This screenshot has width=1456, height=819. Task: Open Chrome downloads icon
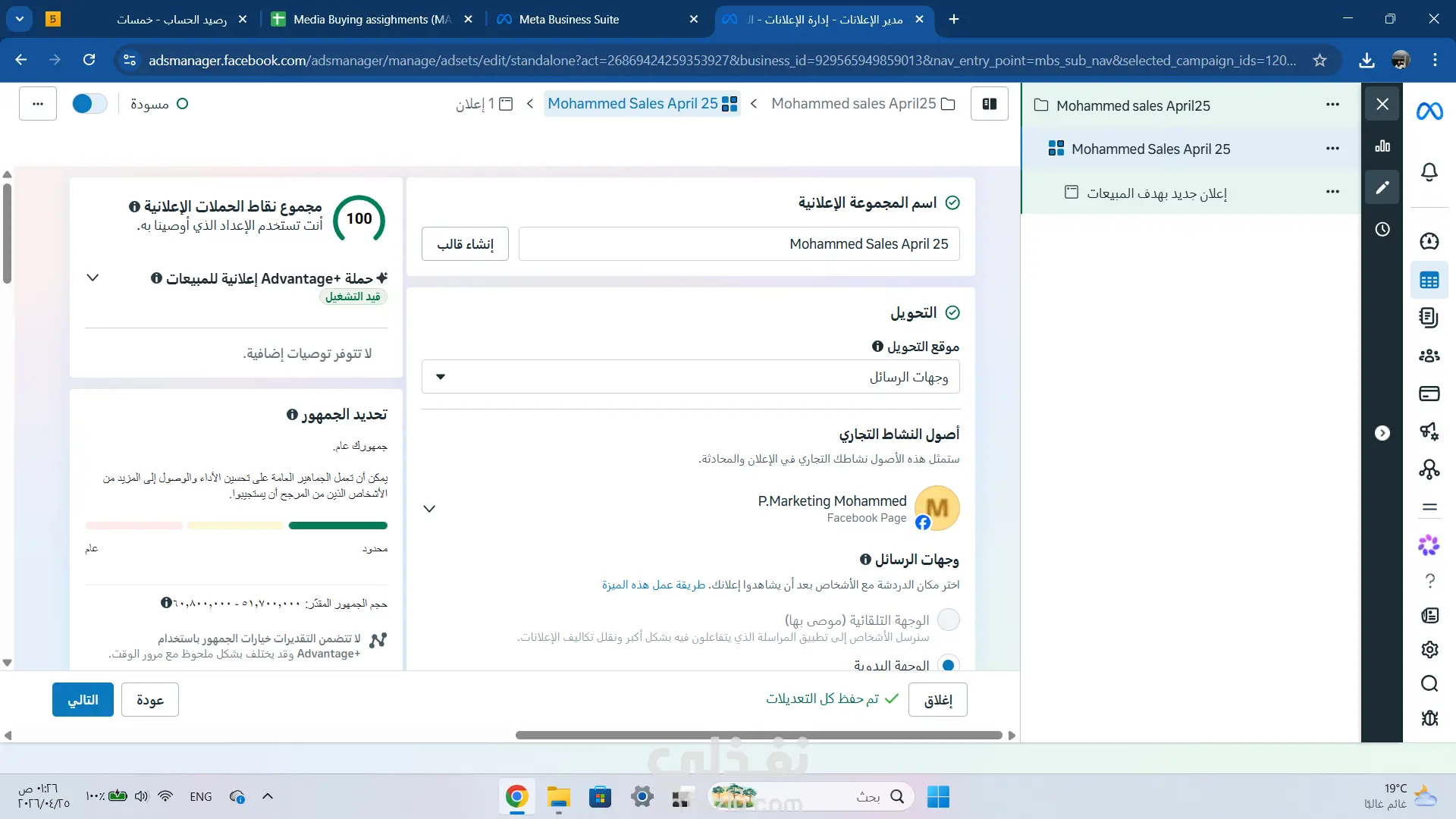tap(1367, 61)
